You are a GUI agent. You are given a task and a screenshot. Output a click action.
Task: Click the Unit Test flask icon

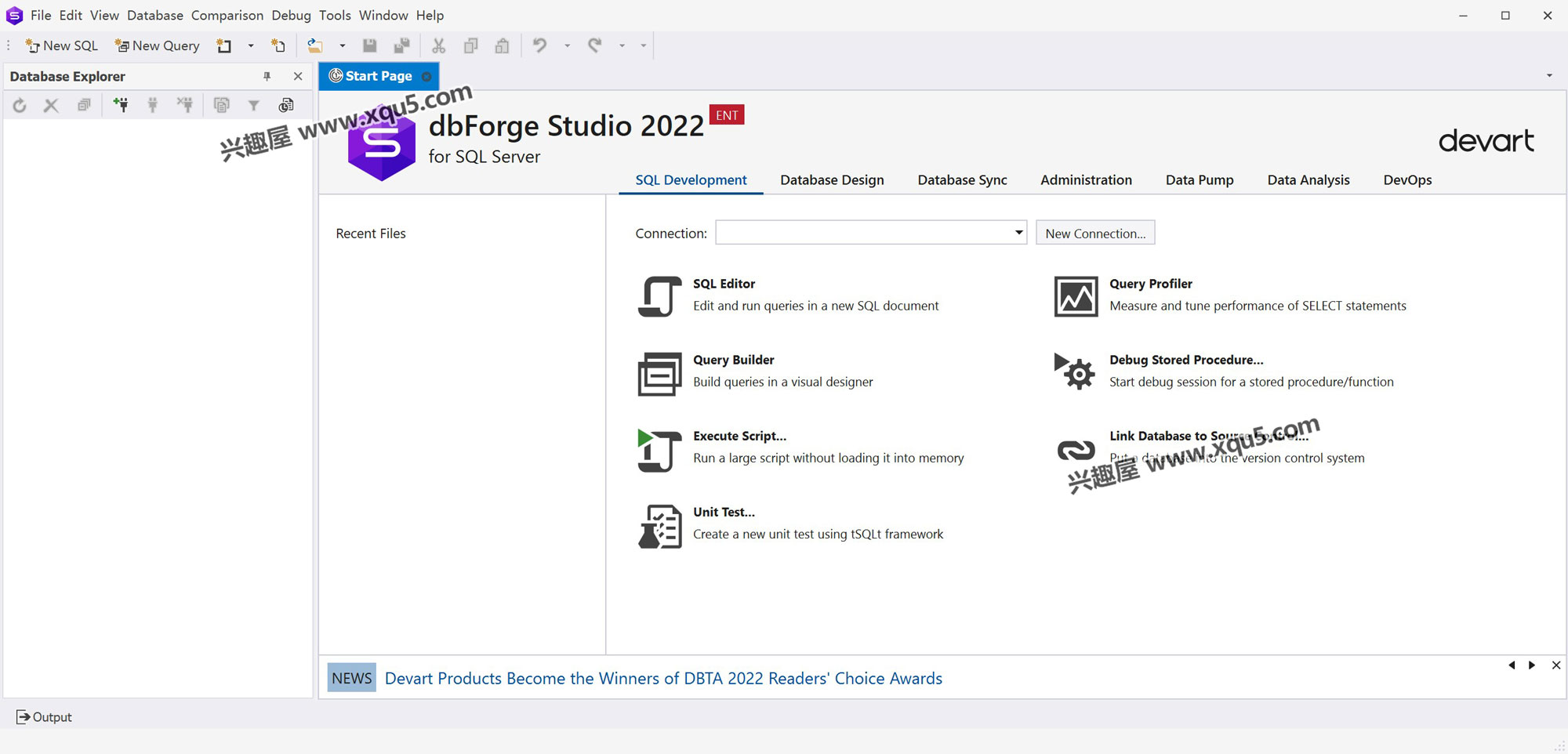659,526
